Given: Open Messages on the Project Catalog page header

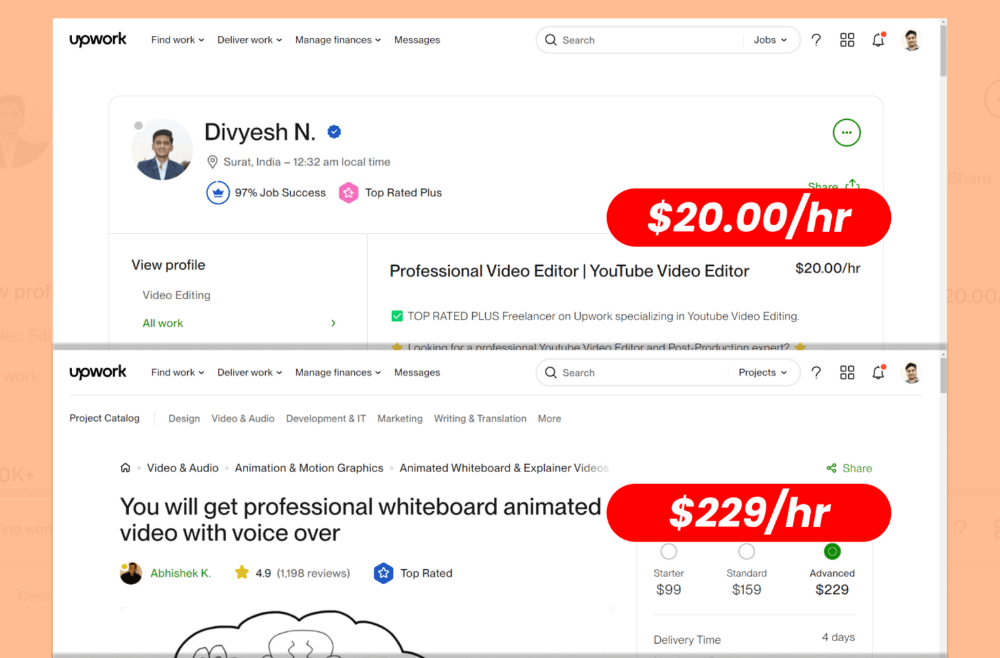Looking at the screenshot, I should pyautogui.click(x=417, y=372).
